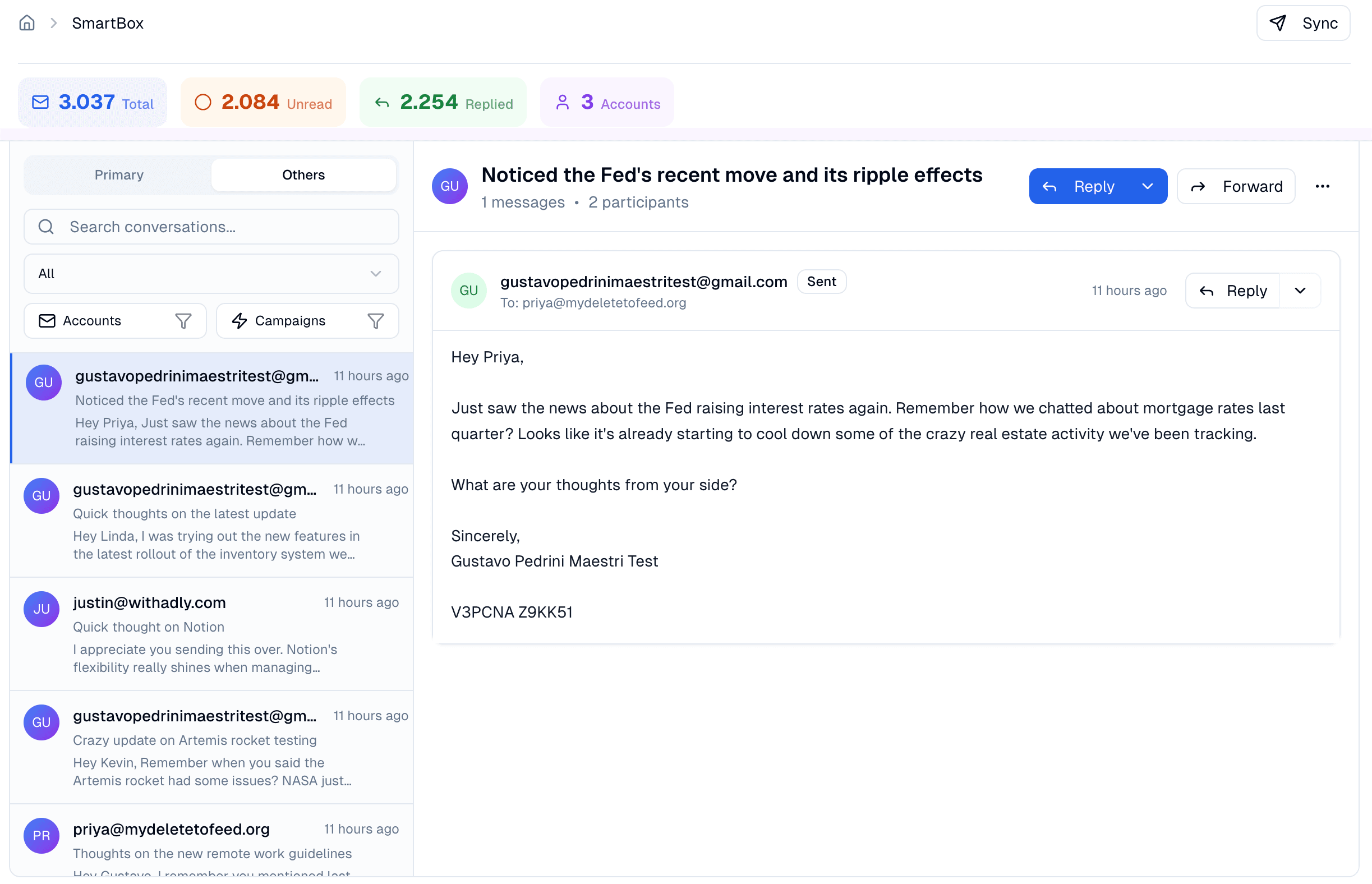Open the Fed's recent move conversation
1372x884 pixels.
point(211,408)
